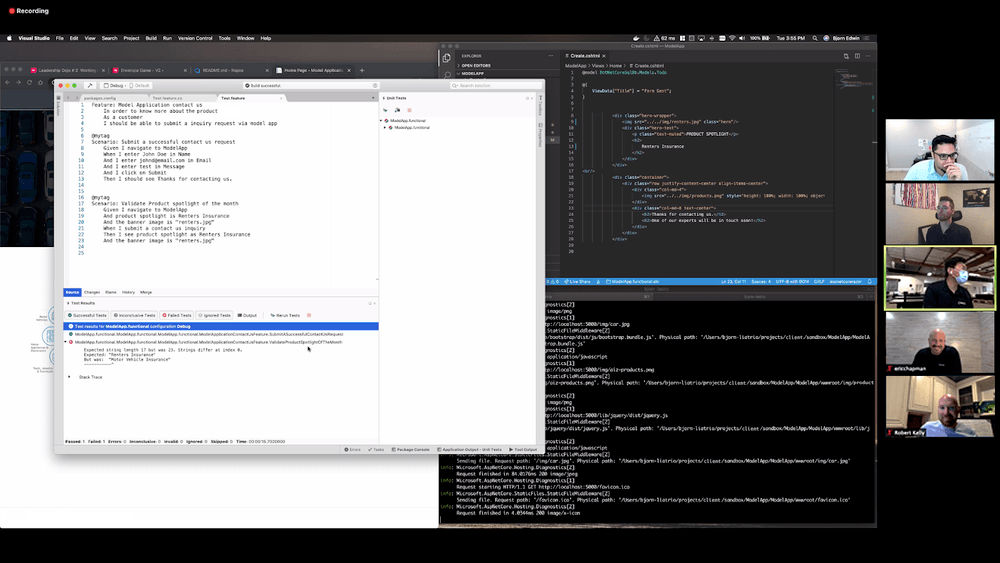Open the Errors pad button

(352, 450)
